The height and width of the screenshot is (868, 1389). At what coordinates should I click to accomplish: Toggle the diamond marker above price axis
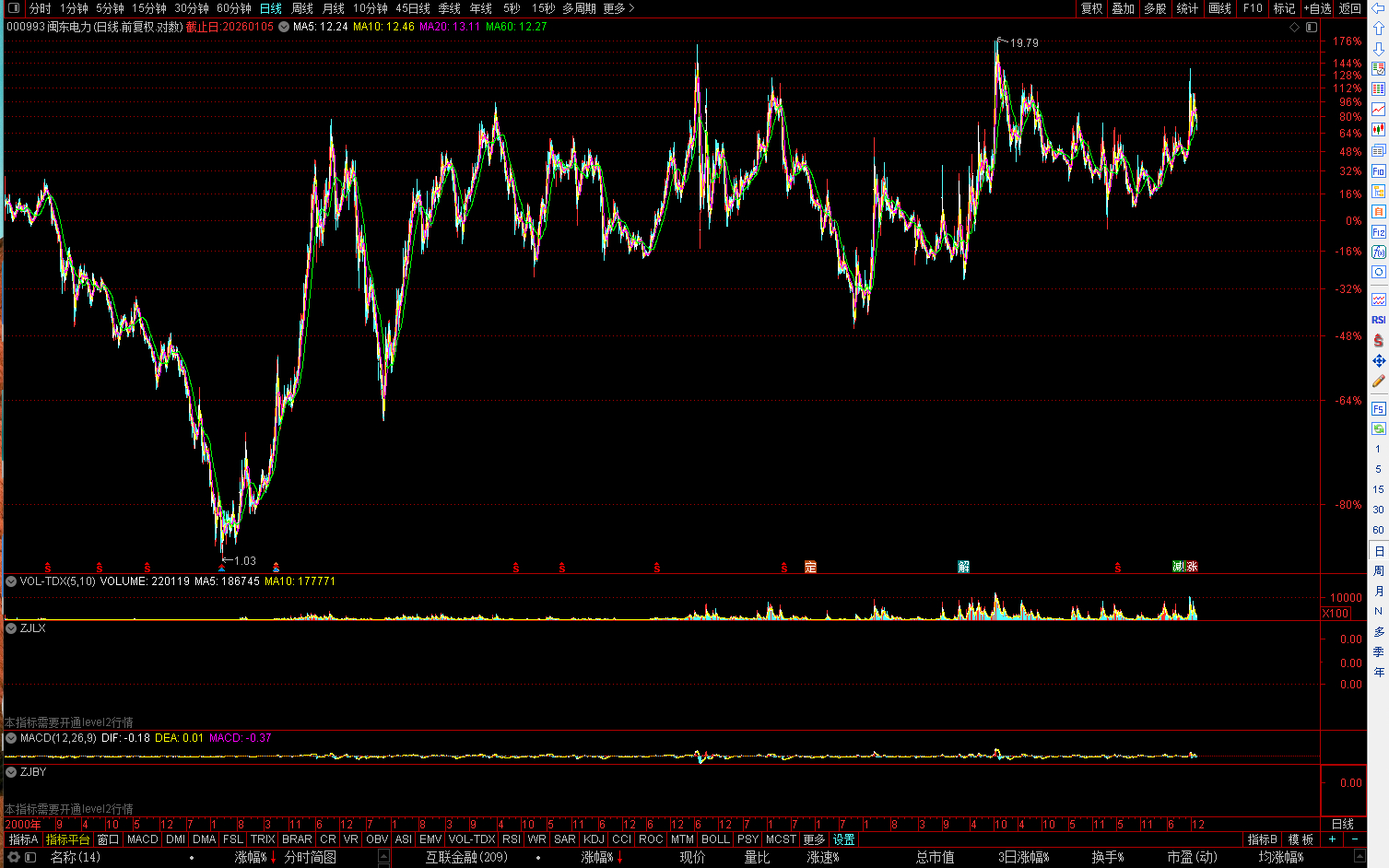[x=1294, y=27]
